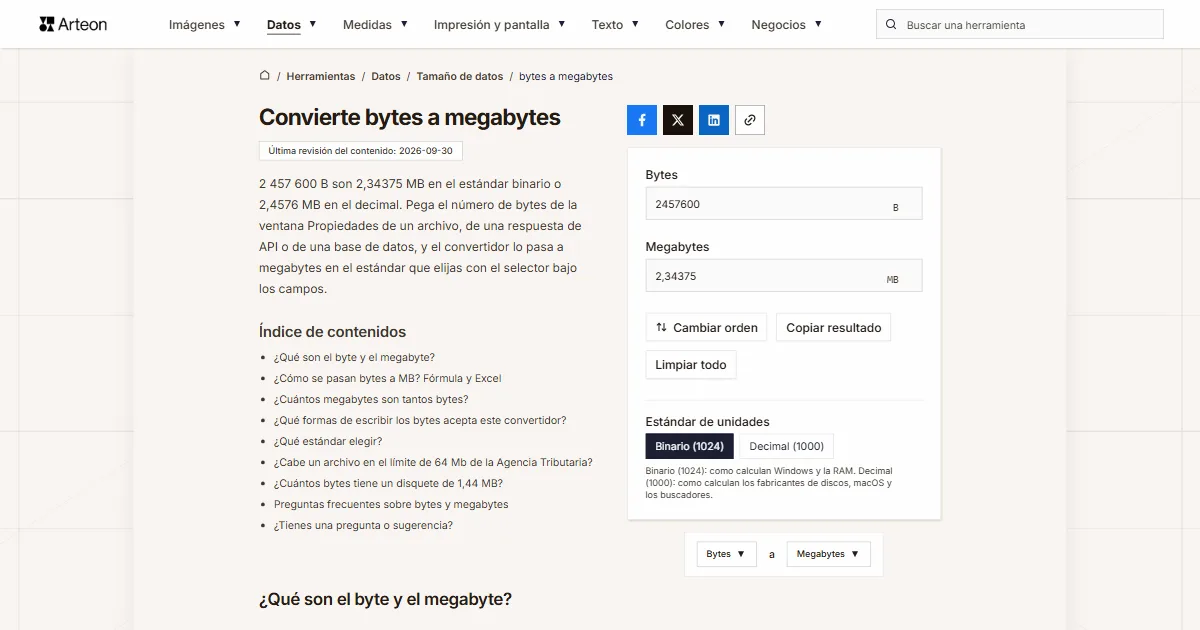Viewport: 1200px width, 630px height.
Task: Open the Bytes source unit dropdown
Action: click(726, 554)
